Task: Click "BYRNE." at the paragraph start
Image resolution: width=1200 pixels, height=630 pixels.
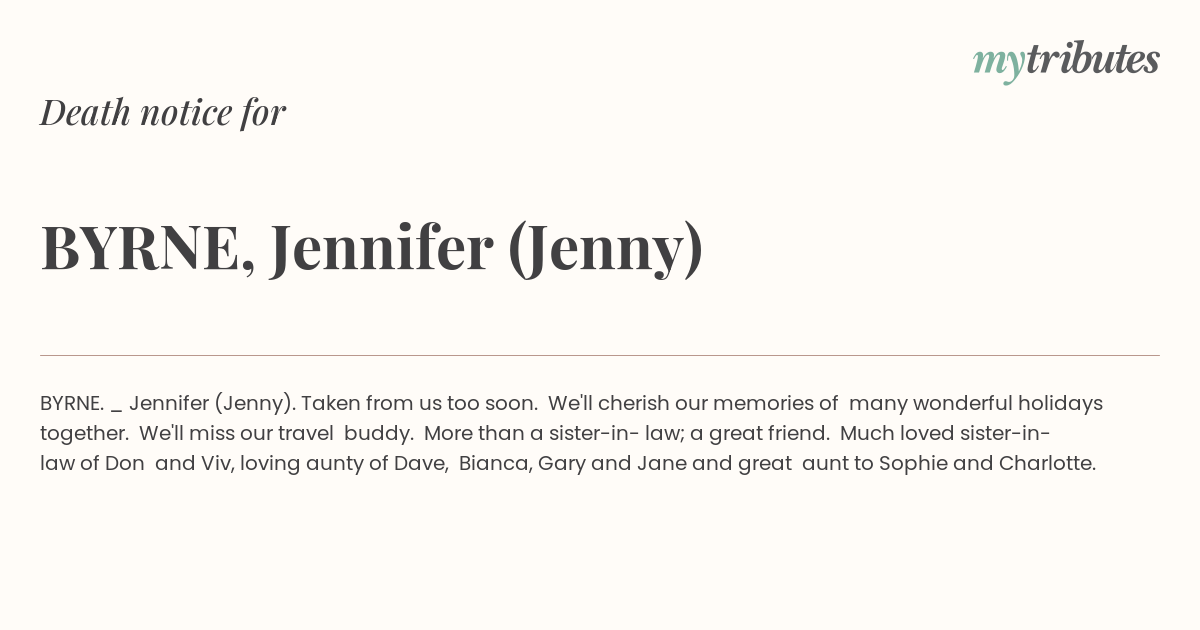Action: (72, 404)
